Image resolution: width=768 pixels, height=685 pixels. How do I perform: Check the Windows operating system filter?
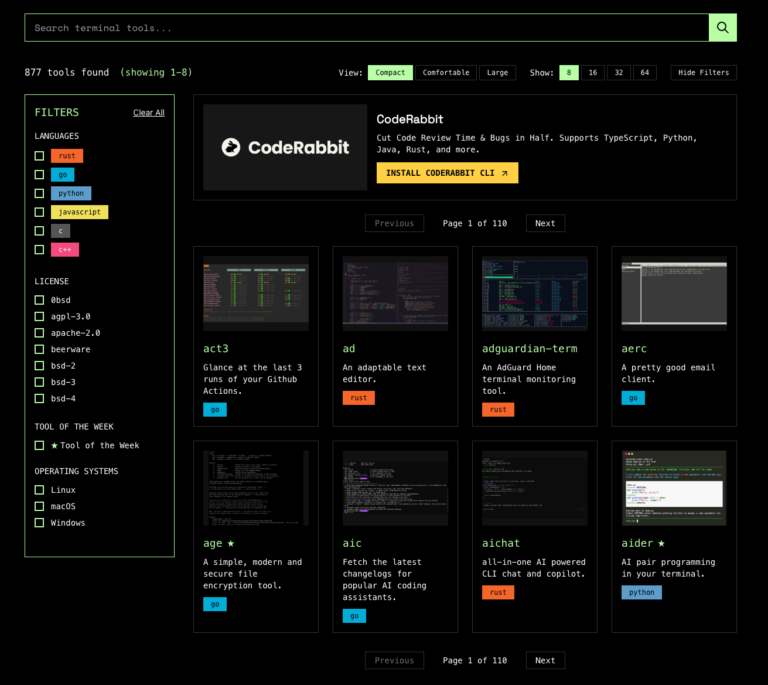39,522
